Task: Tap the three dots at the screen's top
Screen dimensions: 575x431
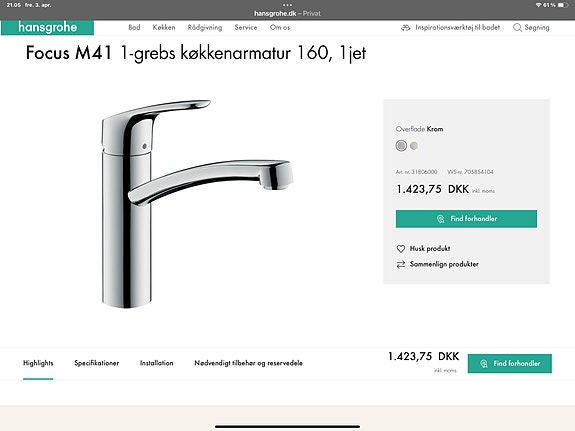Action: (x=288, y=5)
